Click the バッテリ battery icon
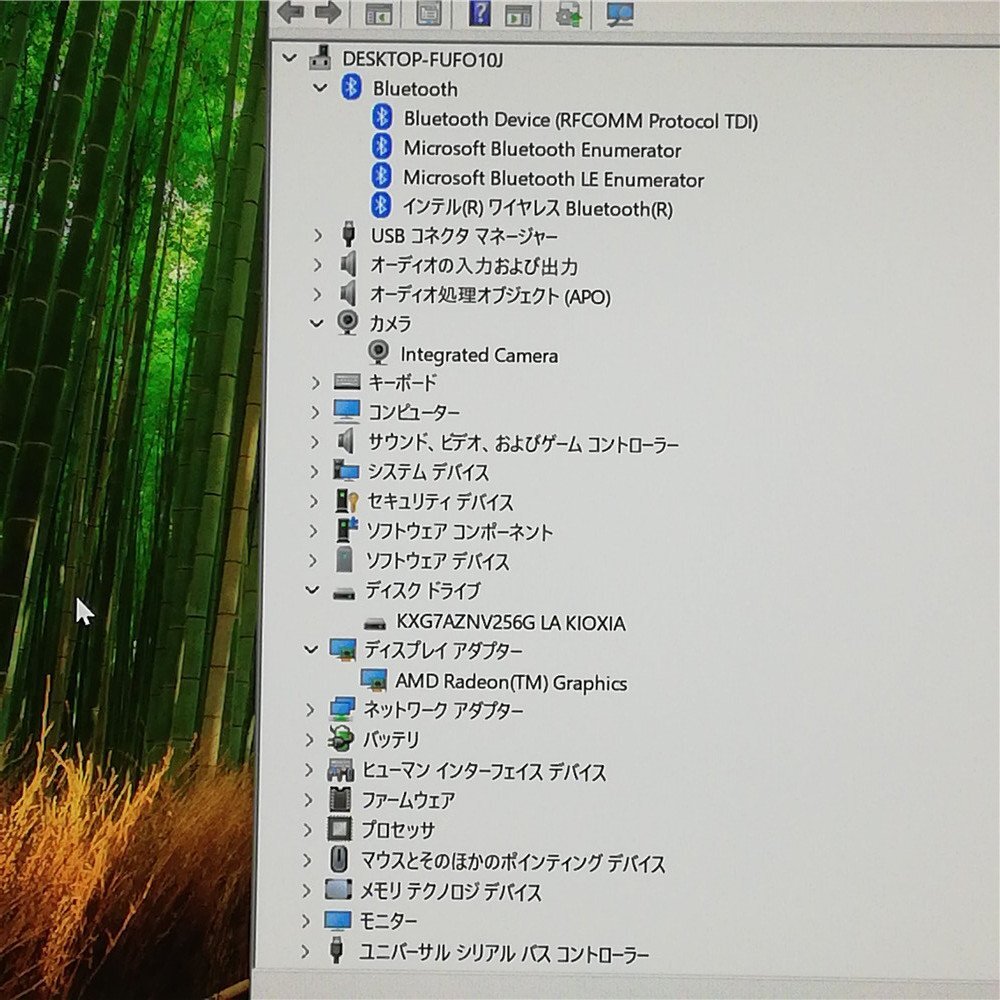The width and height of the screenshot is (1000, 1000). pos(341,739)
